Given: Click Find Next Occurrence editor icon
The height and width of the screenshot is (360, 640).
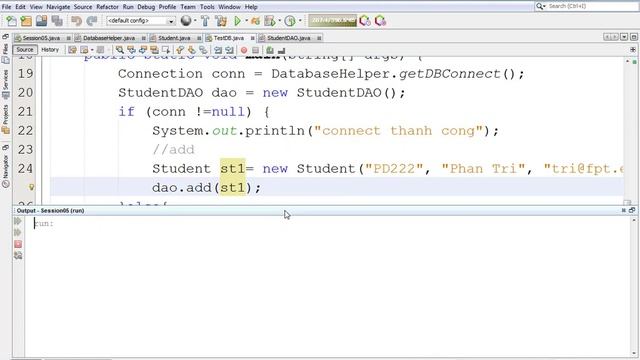Looking at the screenshot, I should pyautogui.click(x=143, y=50).
